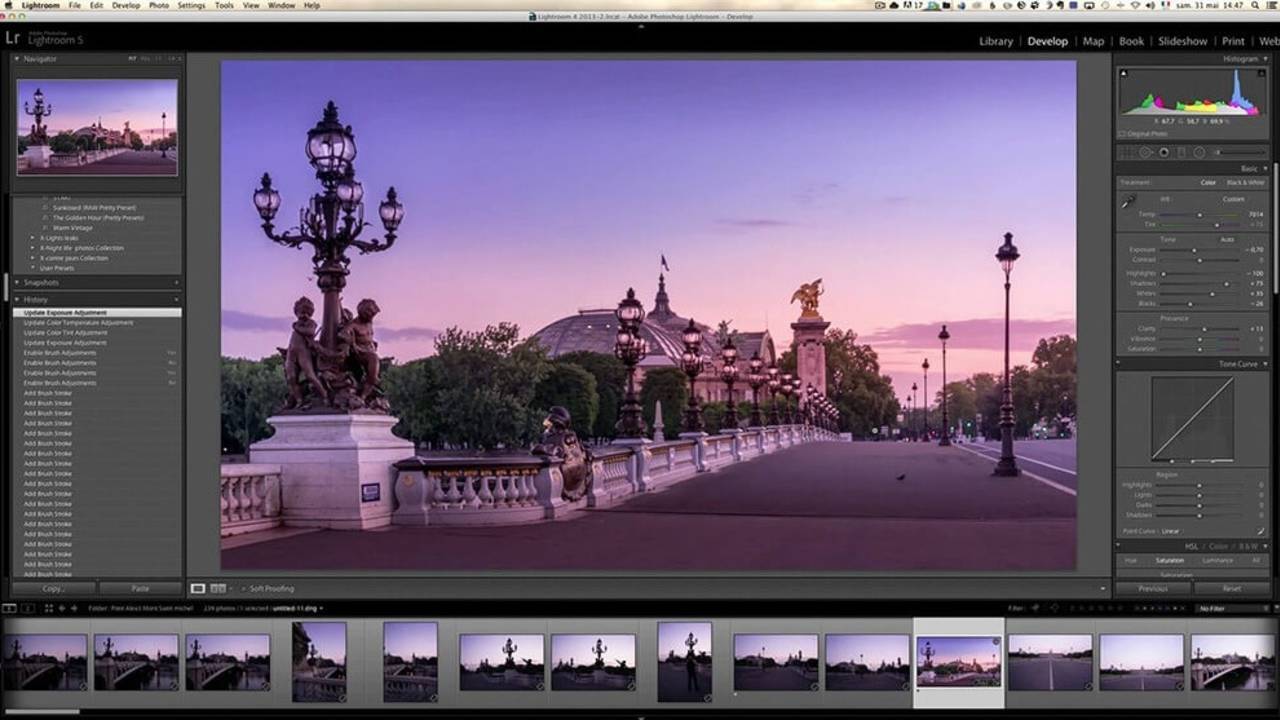
Task: Expand the Snapshots panel
Action: tap(17, 283)
